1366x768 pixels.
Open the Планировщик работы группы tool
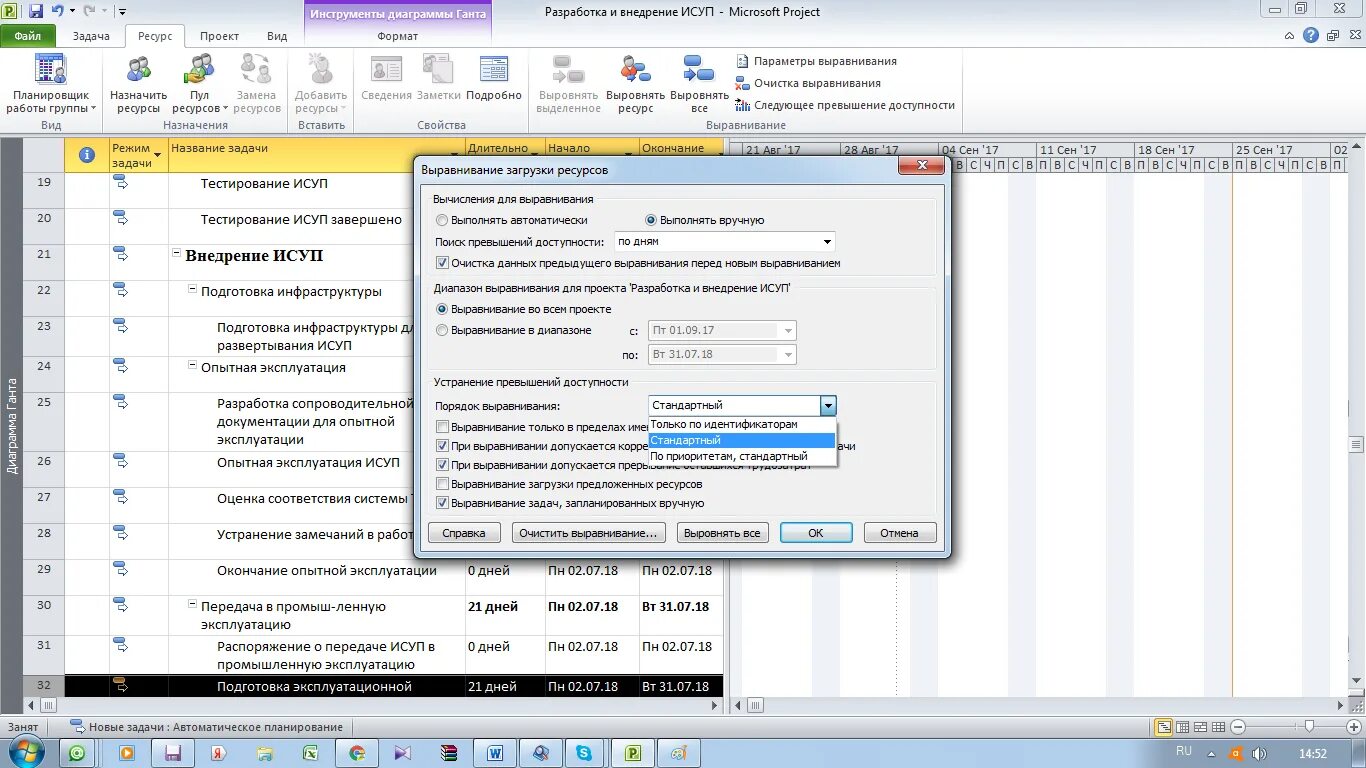50,84
